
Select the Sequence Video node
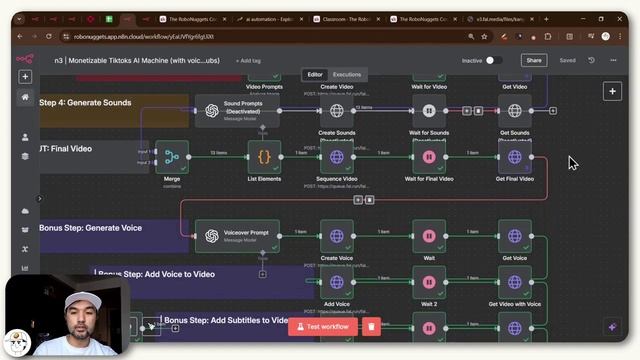tap(337, 157)
